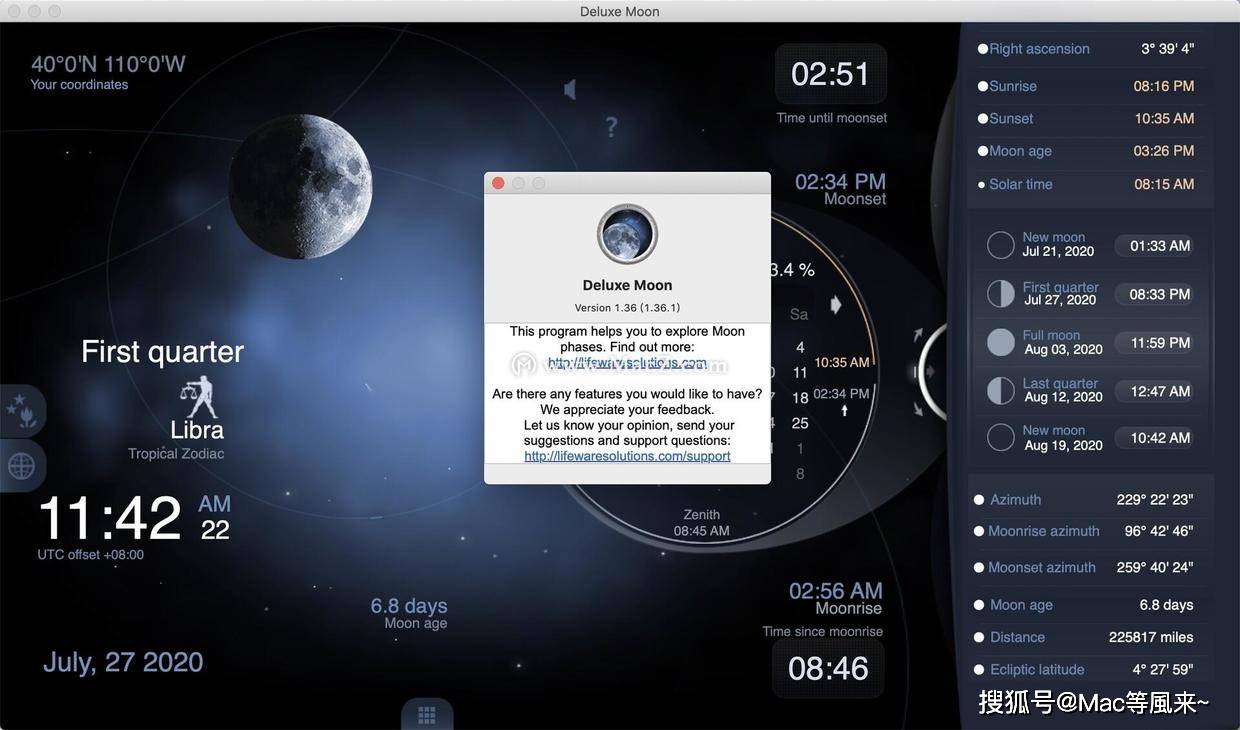Toggle the Sunrise indicator bullet
Screen dimensions: 1240x730
pyautogui.click(x=981, y=86)
